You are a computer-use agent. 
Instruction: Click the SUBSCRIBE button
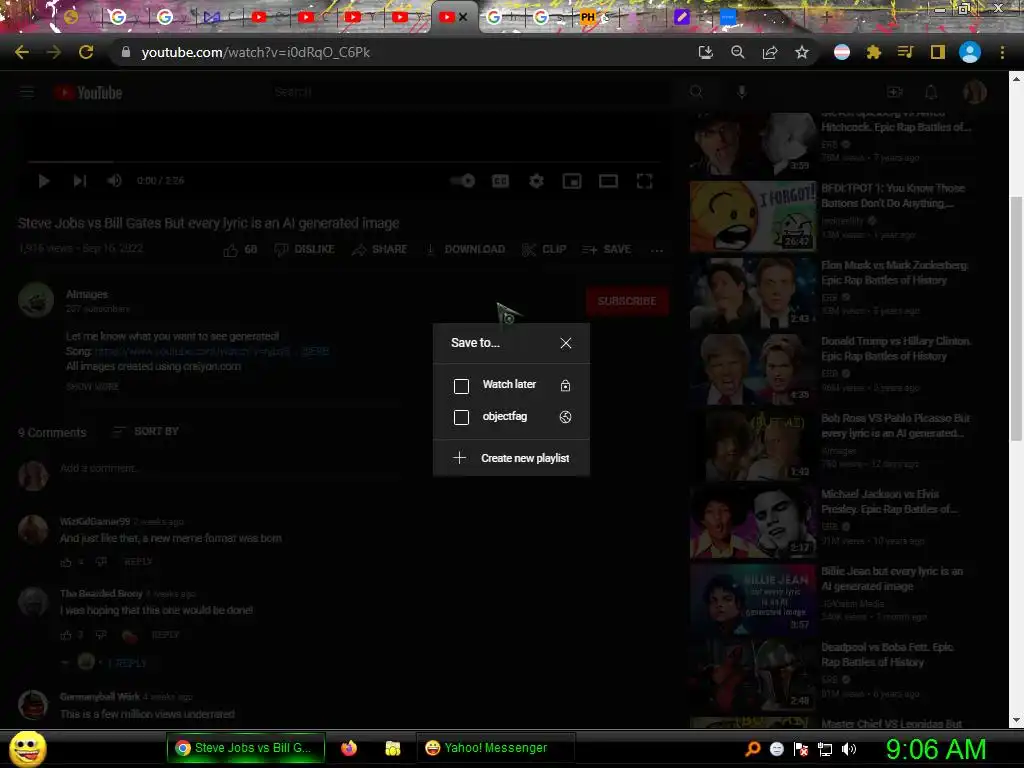(627, 301)
